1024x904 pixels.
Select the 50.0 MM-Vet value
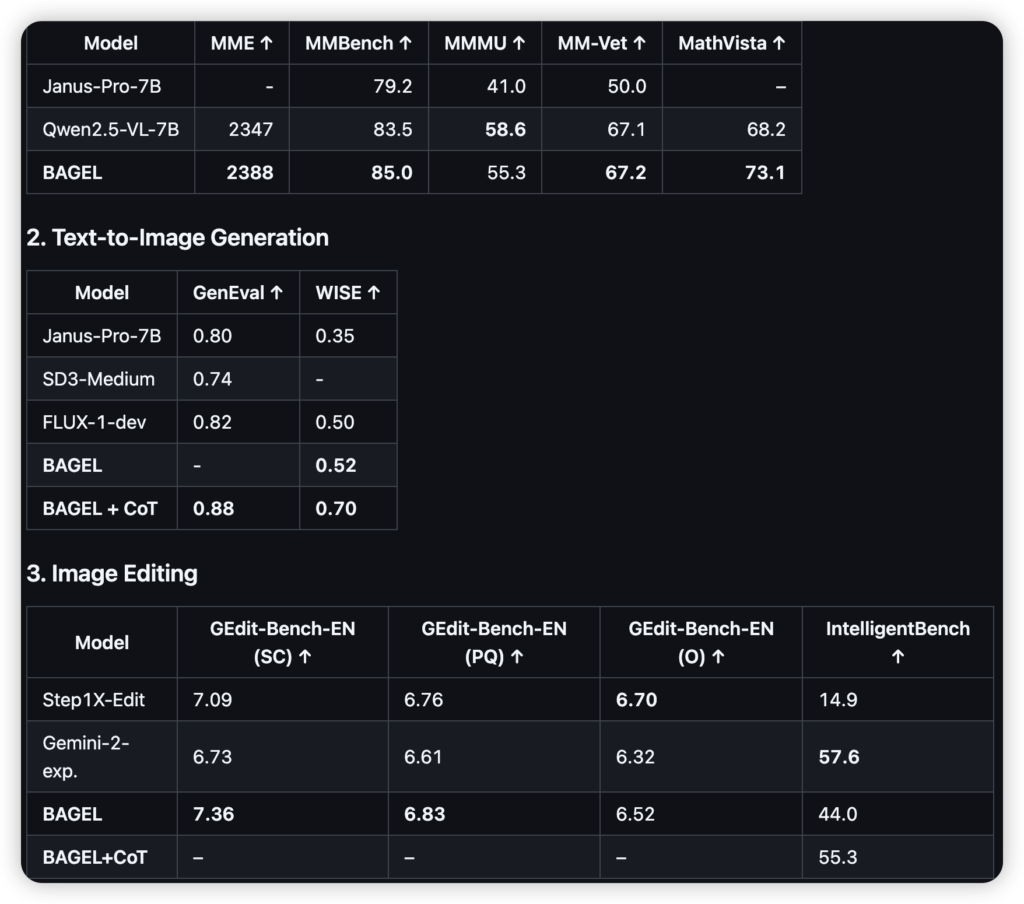click(x=627, y=86)
